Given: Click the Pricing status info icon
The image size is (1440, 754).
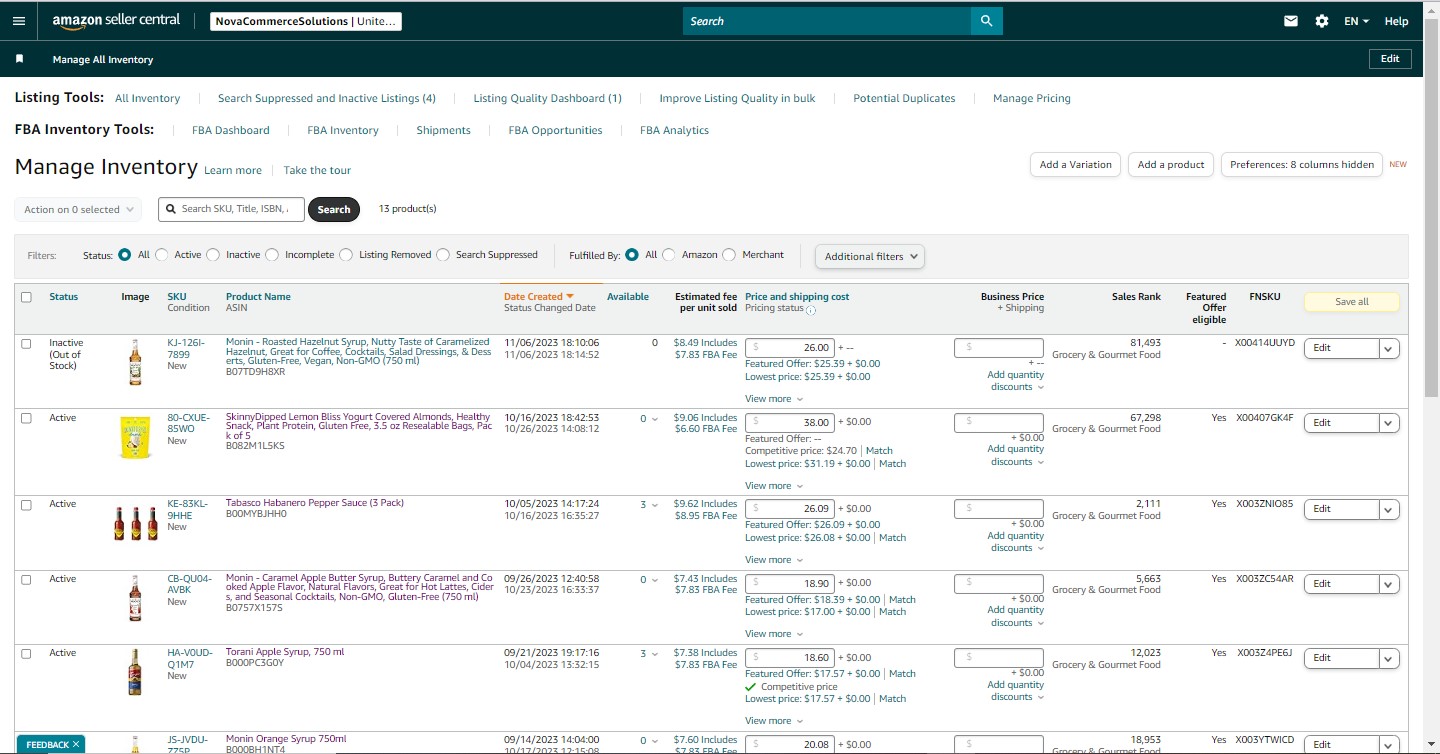Looking at the screenshot, I should [811, 310].
